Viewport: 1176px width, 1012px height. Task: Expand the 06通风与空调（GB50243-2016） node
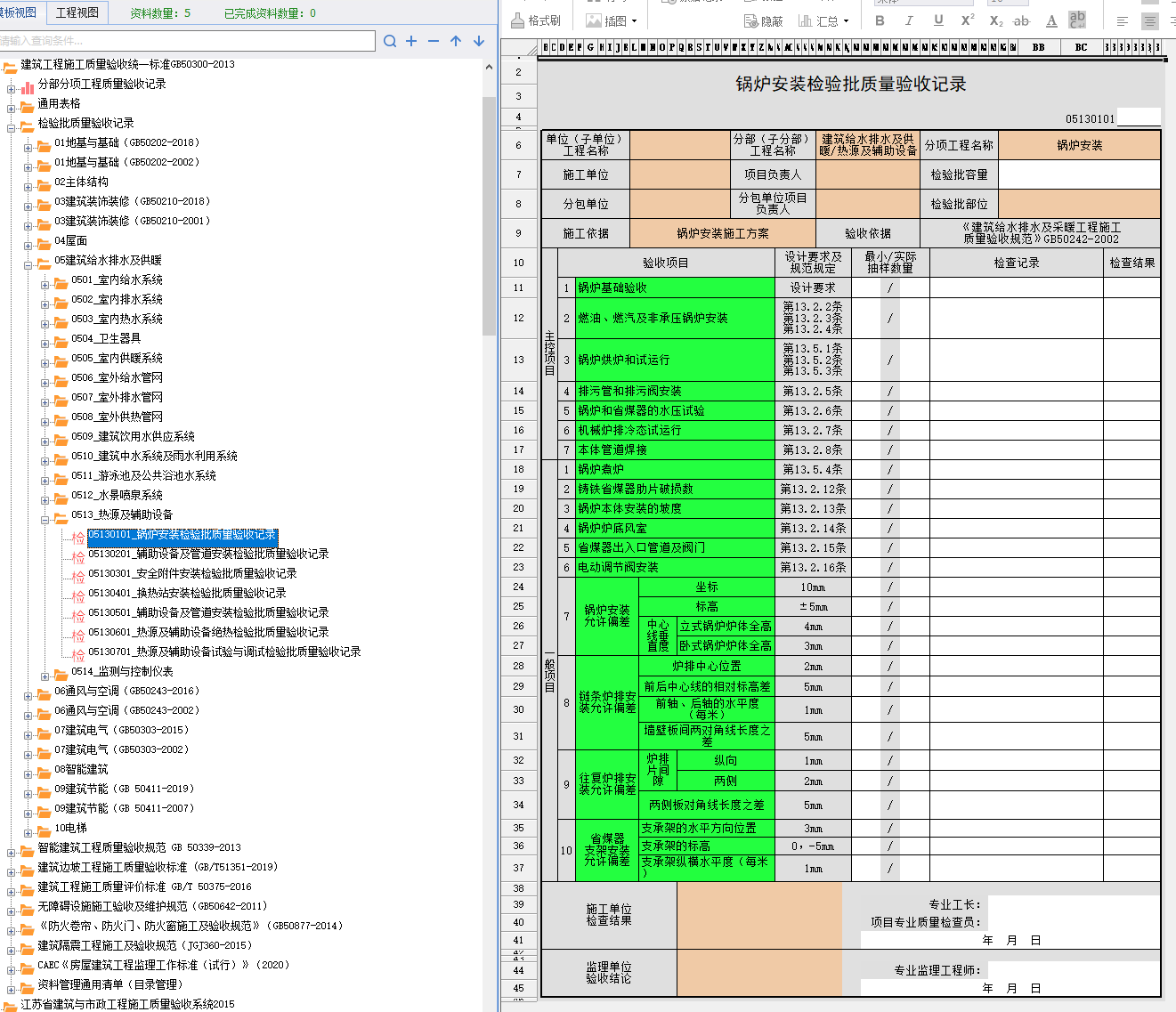click(28, 694)
